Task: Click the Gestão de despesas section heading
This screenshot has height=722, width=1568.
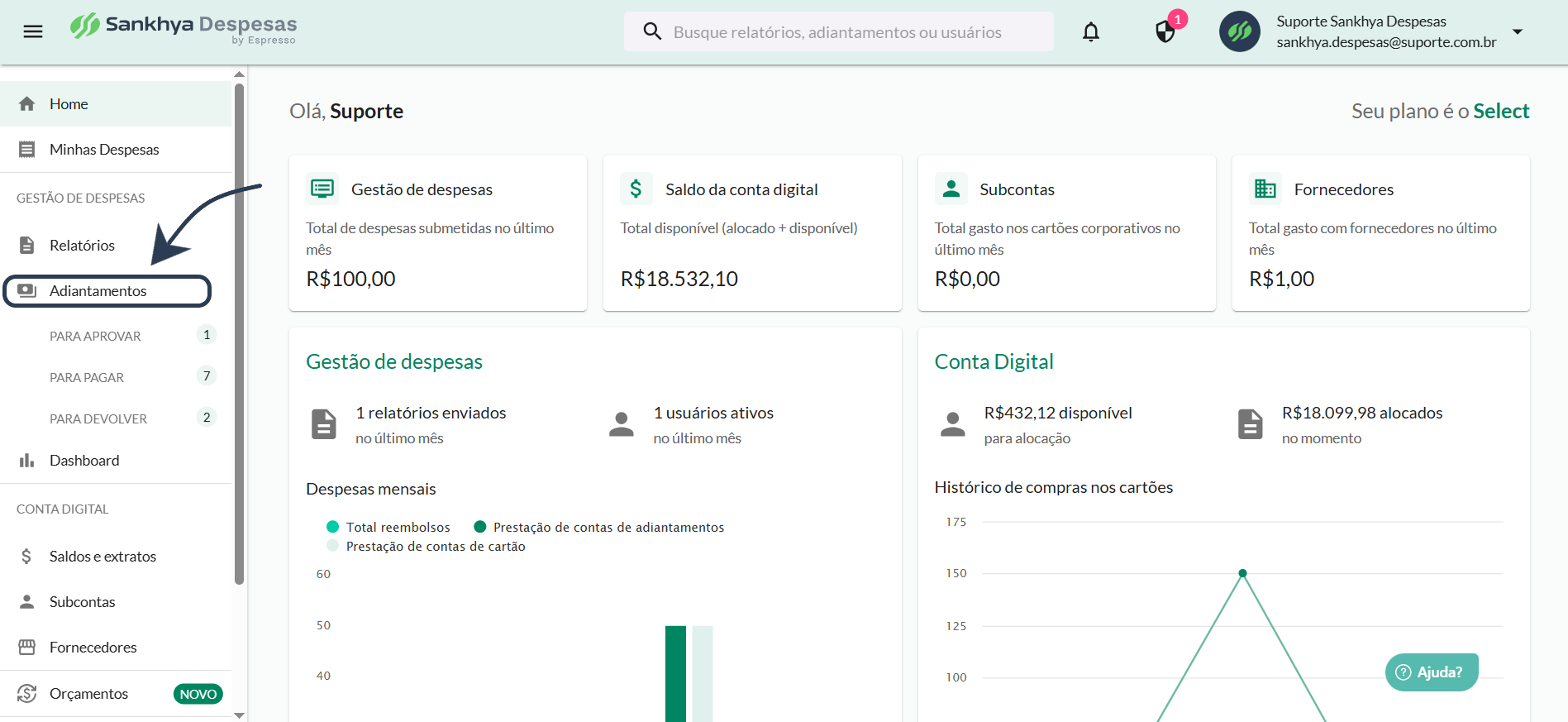Action: coord(394,361)
